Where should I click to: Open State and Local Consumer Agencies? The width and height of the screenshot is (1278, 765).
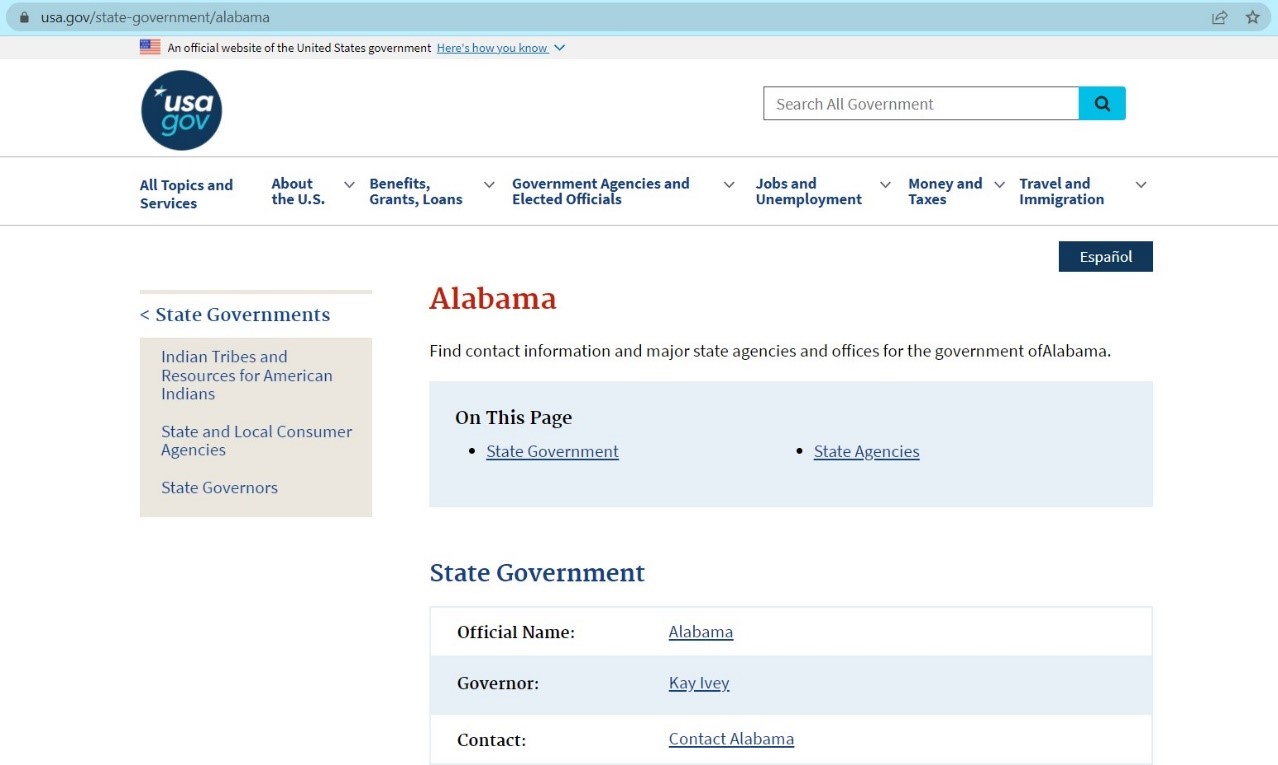257,441
